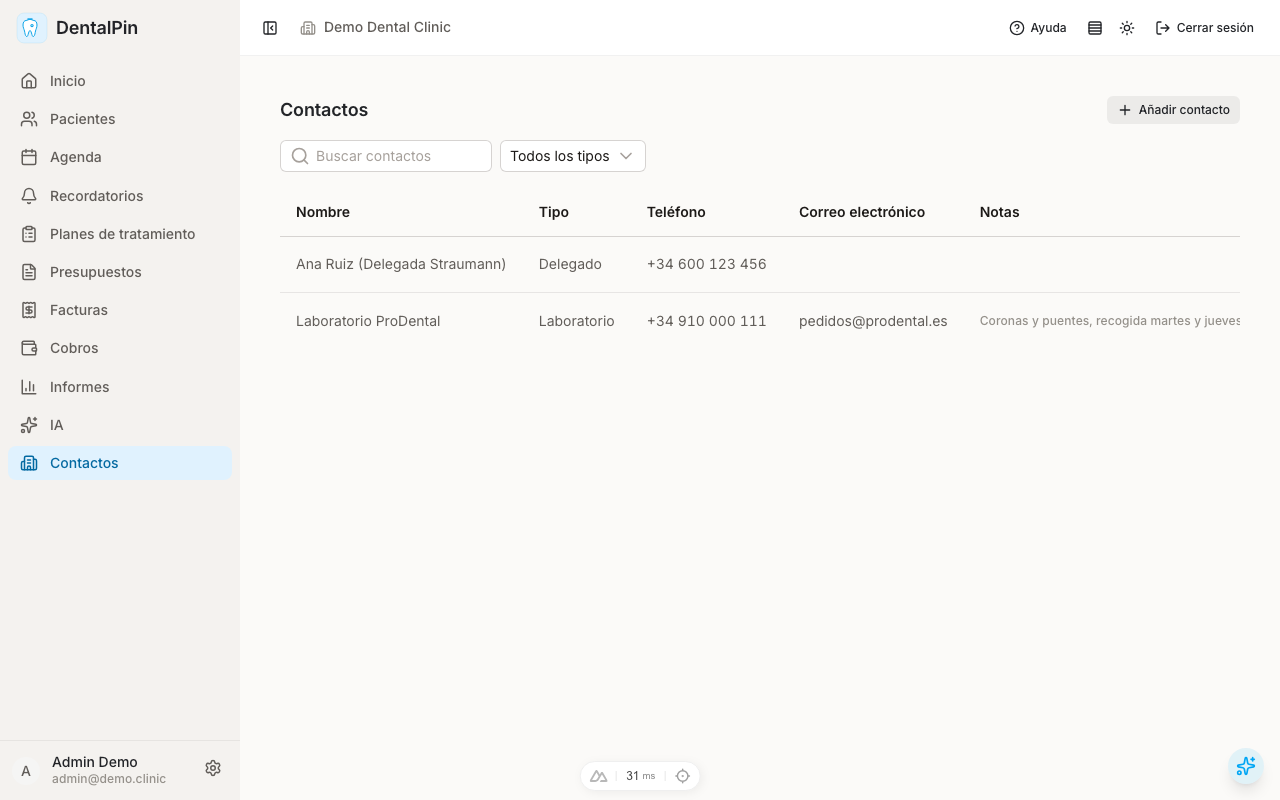
Task: Open Demo Dental Clinic selector
Action: pos(375,28)
